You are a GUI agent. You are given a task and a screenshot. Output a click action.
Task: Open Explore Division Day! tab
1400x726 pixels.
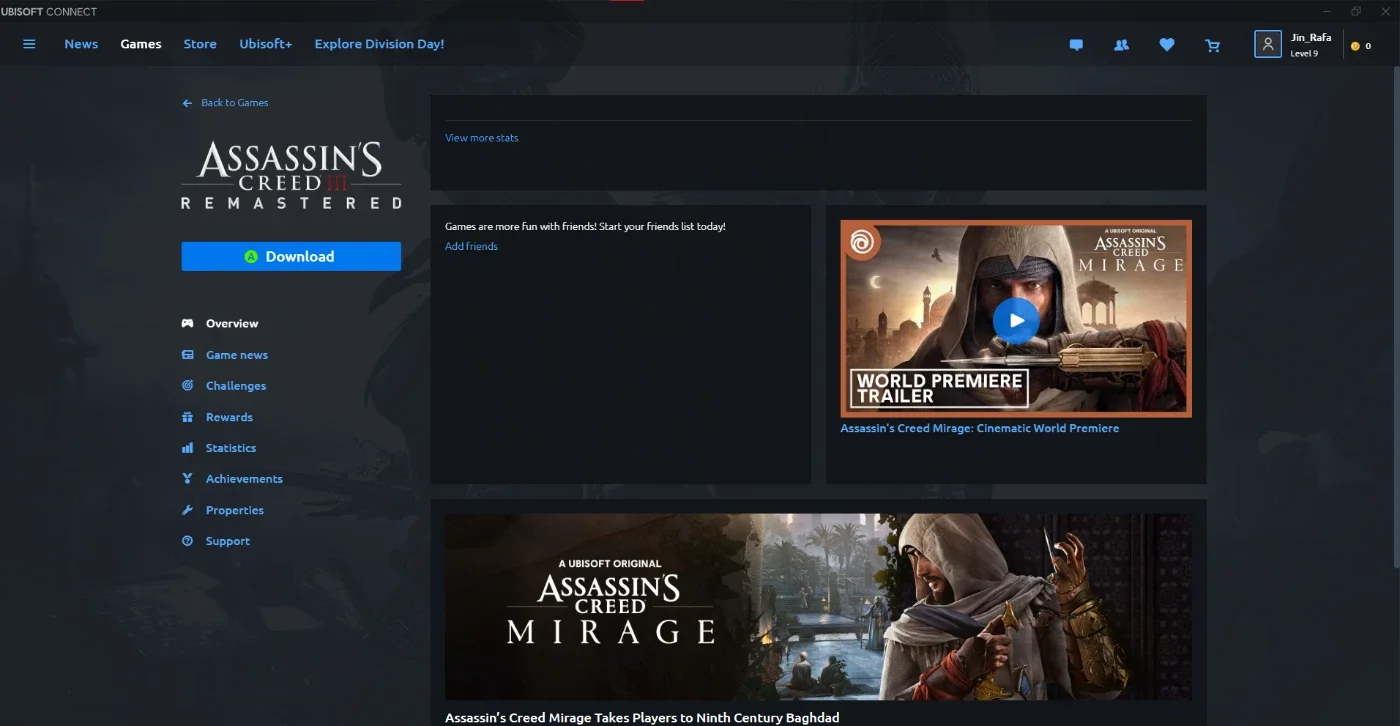[x=379, y=44]
